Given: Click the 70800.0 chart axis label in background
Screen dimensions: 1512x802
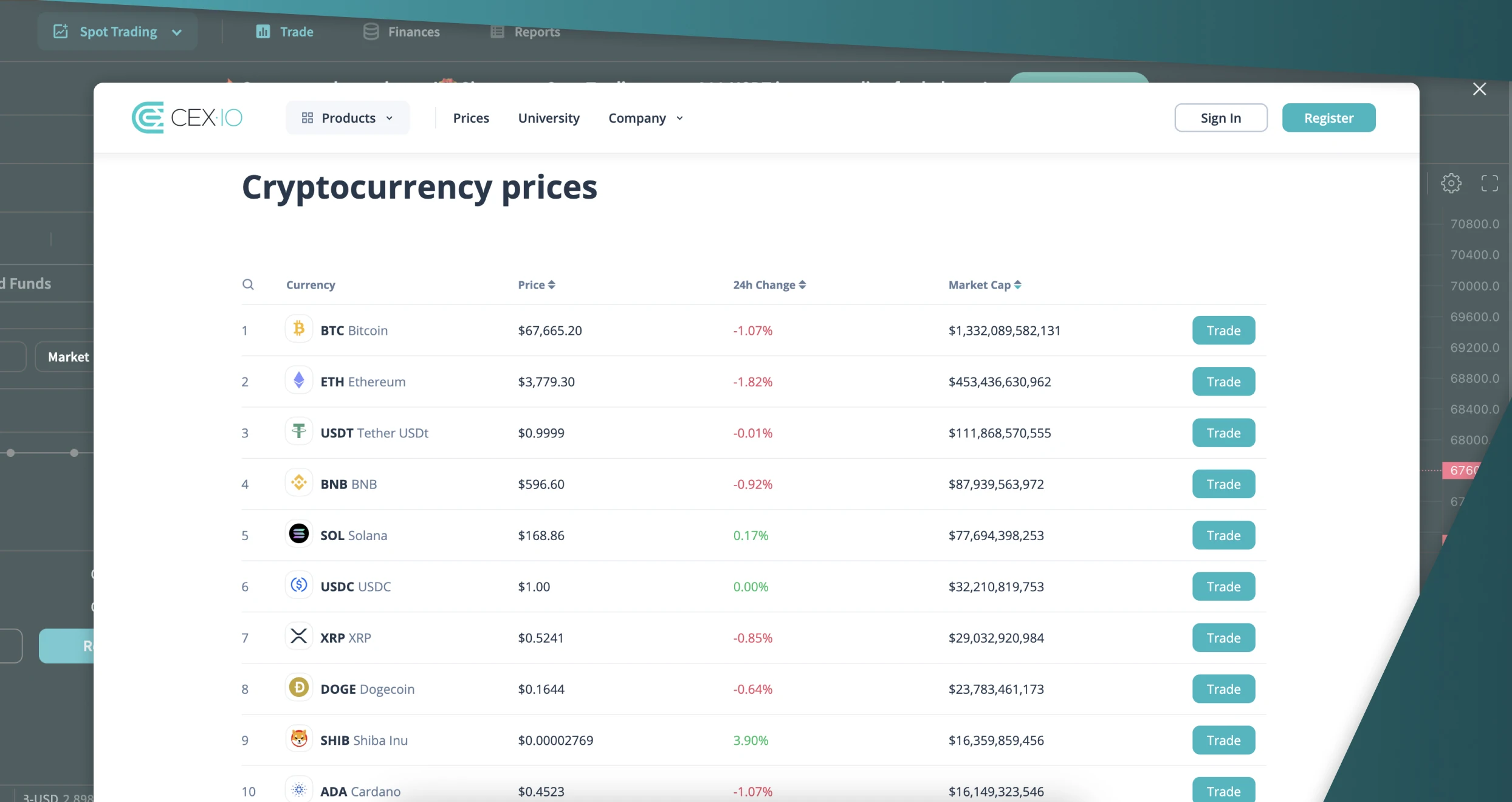Looking at the screenshot, I should pyautogui.click(x=1474, y=224).
